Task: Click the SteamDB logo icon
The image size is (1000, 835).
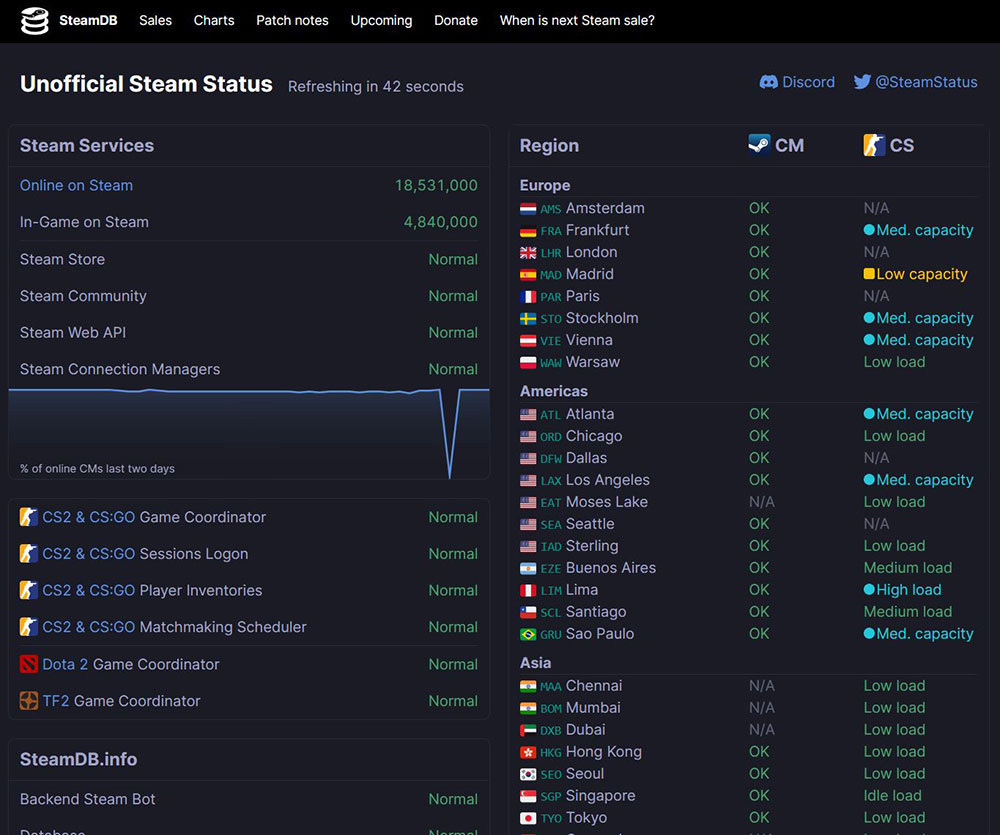Action: coord(35,20)
